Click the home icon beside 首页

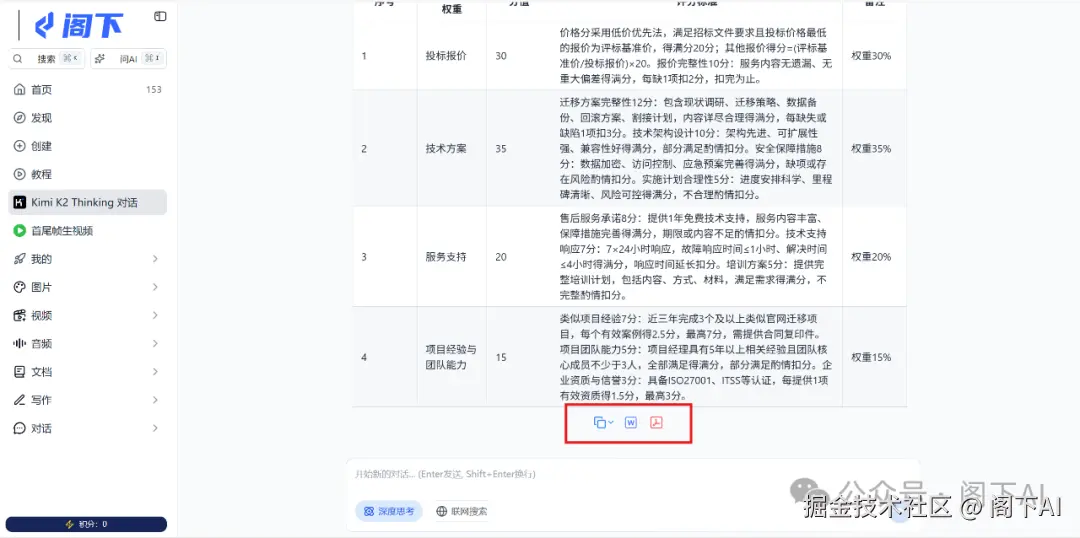(x=19, y=90)
